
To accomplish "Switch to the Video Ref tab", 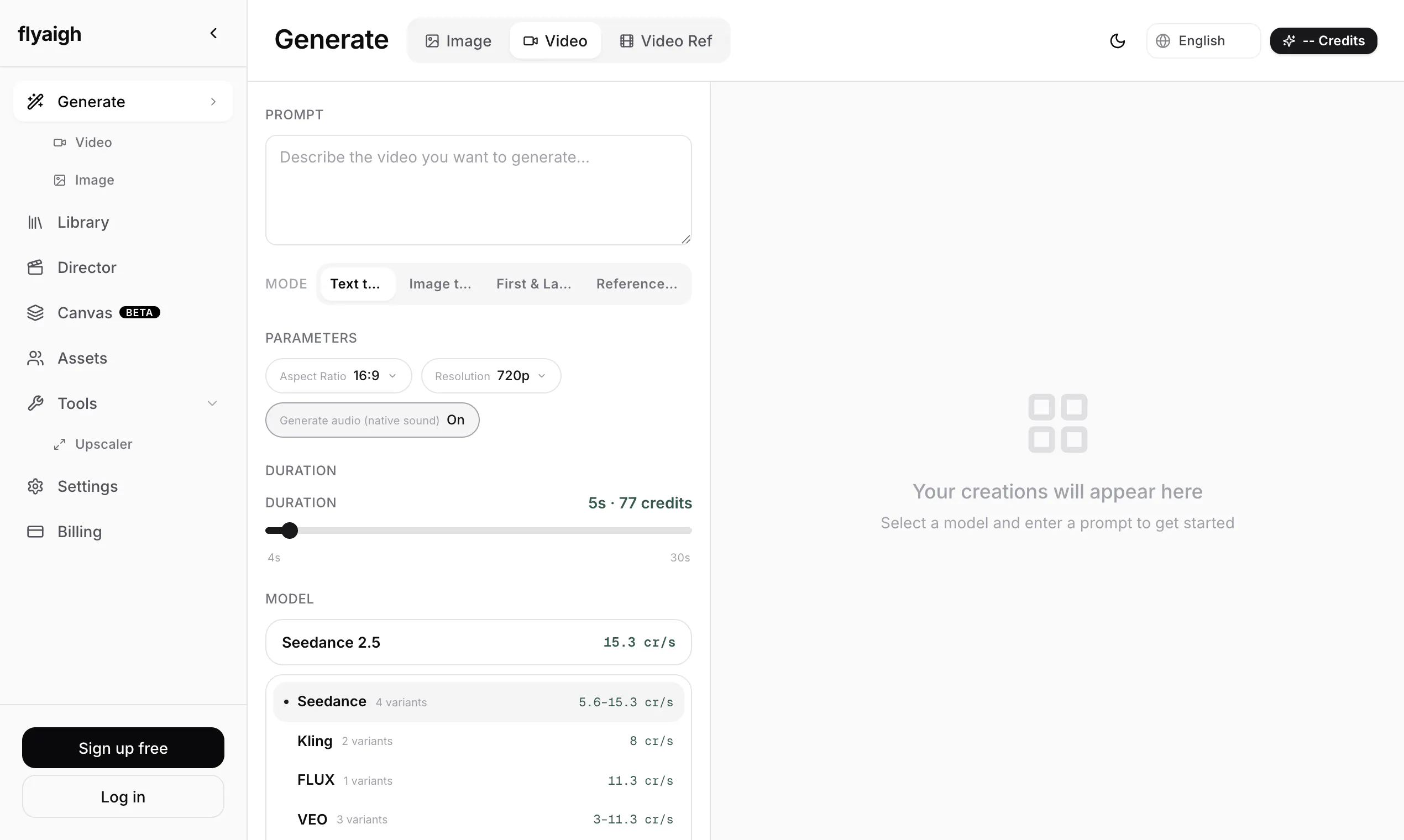I will click(665, 41).
